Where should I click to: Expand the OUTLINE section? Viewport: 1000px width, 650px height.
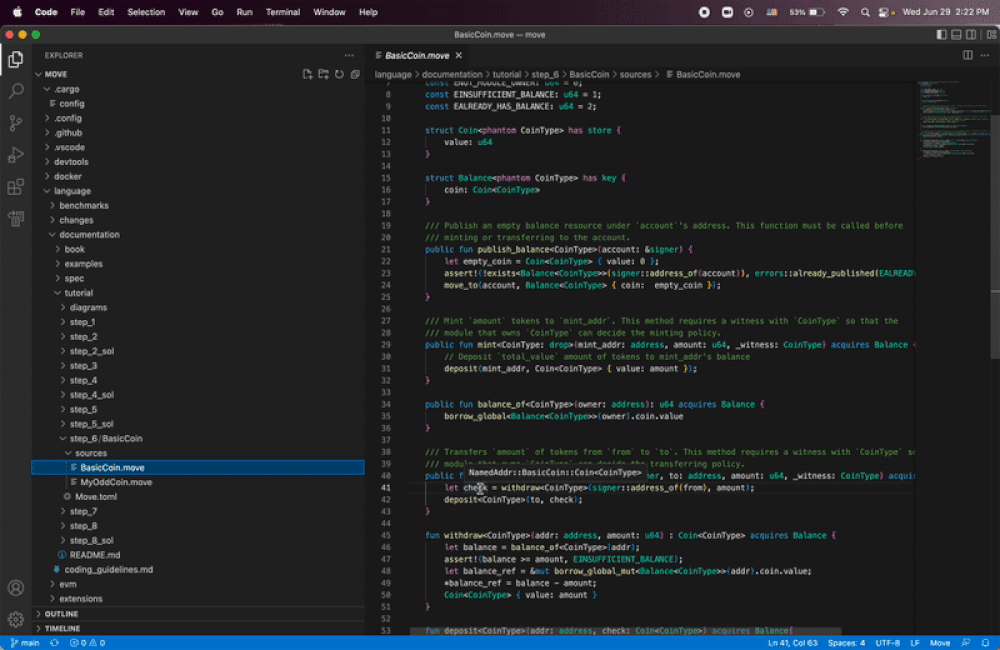click(61, 614)
